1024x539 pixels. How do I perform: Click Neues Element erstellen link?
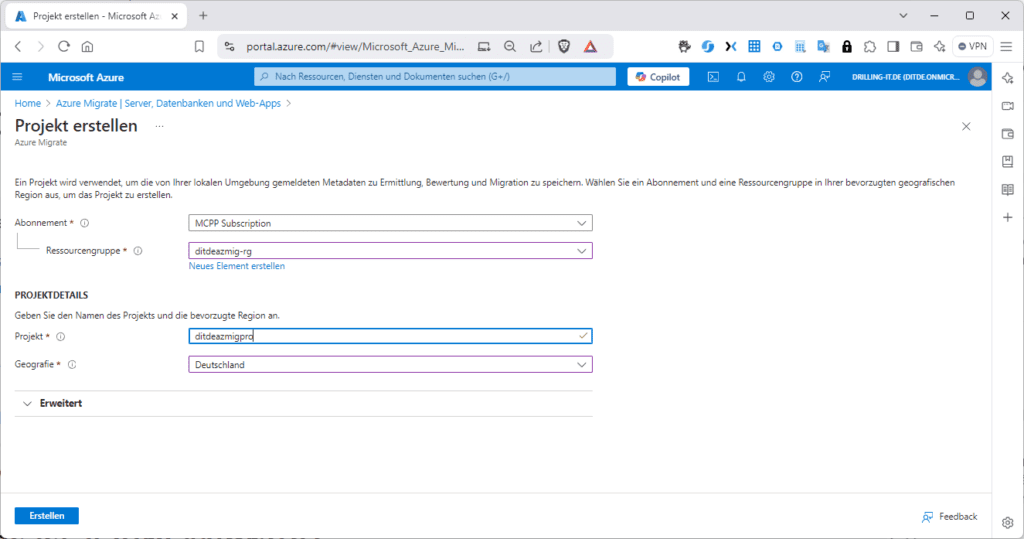[x=236, y=266]
